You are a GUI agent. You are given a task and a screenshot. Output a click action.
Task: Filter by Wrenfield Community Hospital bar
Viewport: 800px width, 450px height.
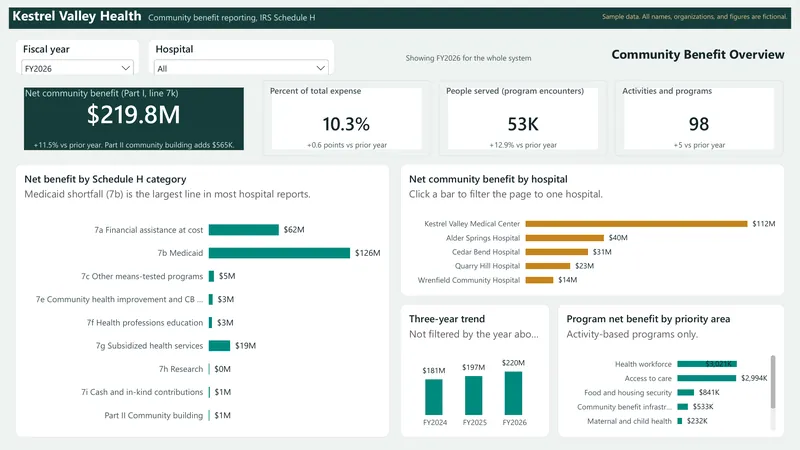click(x=539, y=280)
